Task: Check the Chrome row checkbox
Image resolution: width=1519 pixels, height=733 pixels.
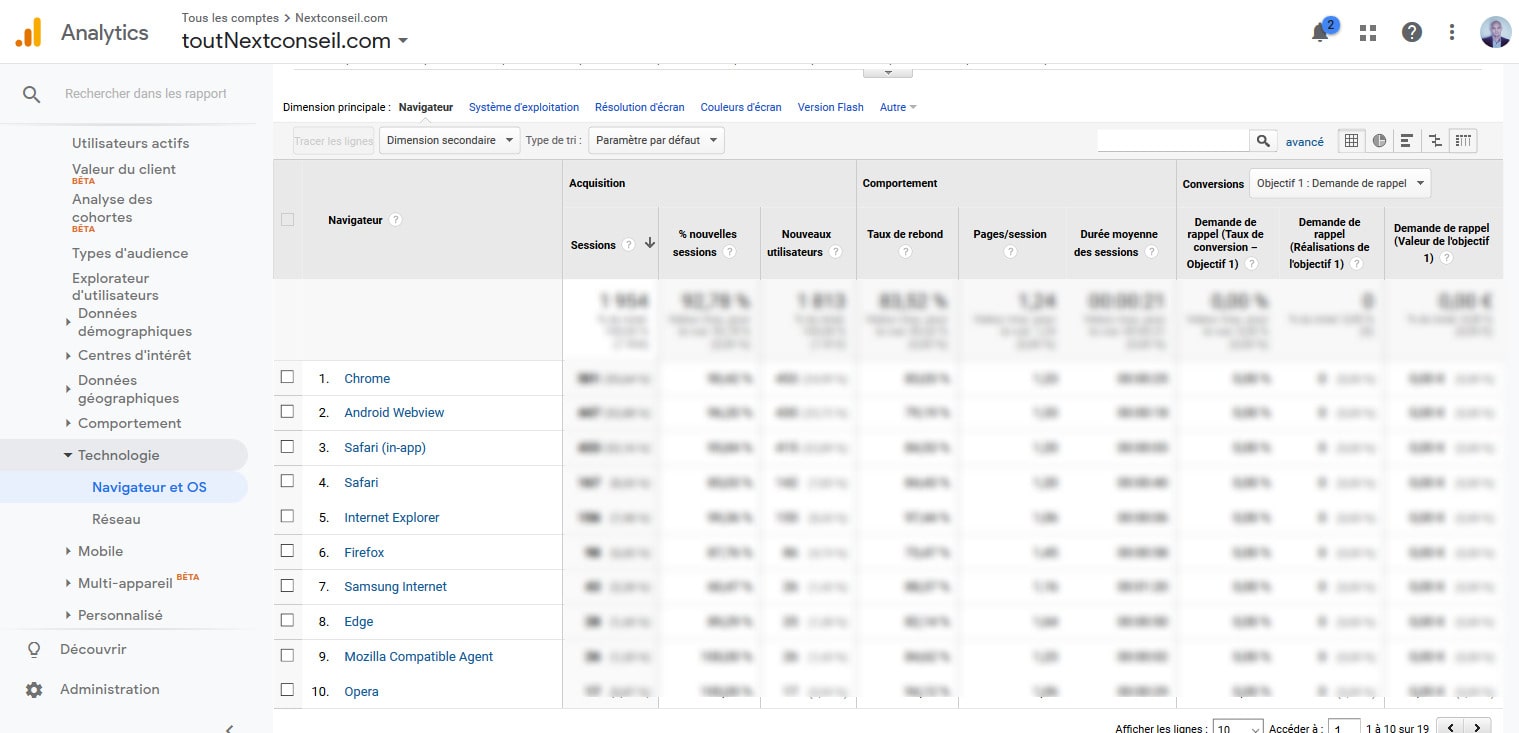Action: click(288, 377)
